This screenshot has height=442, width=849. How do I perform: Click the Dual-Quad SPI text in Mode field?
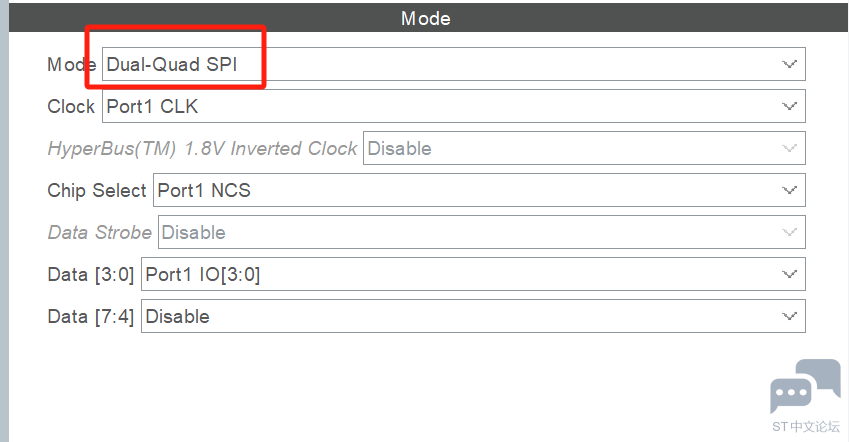coord(172,64)
